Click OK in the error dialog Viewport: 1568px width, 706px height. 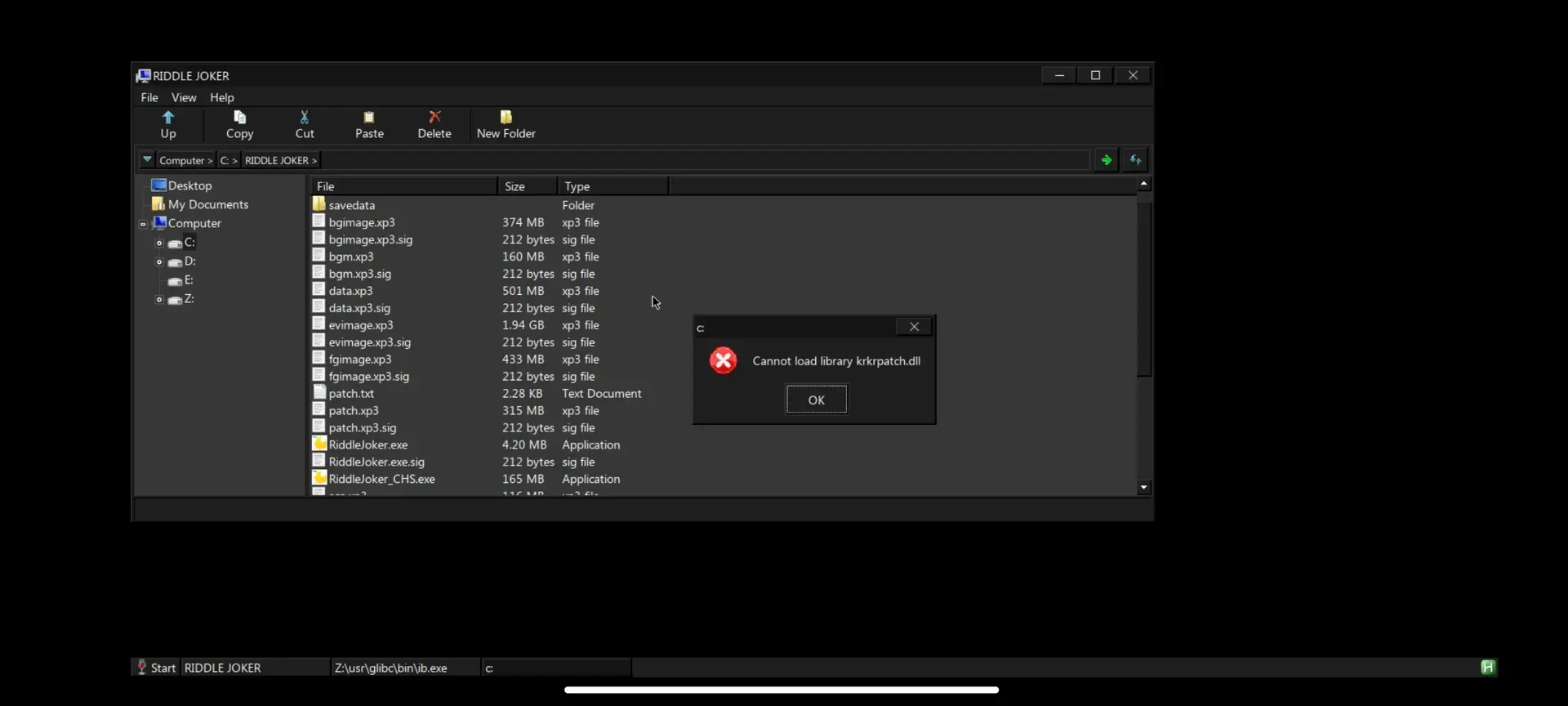point(817,400)
